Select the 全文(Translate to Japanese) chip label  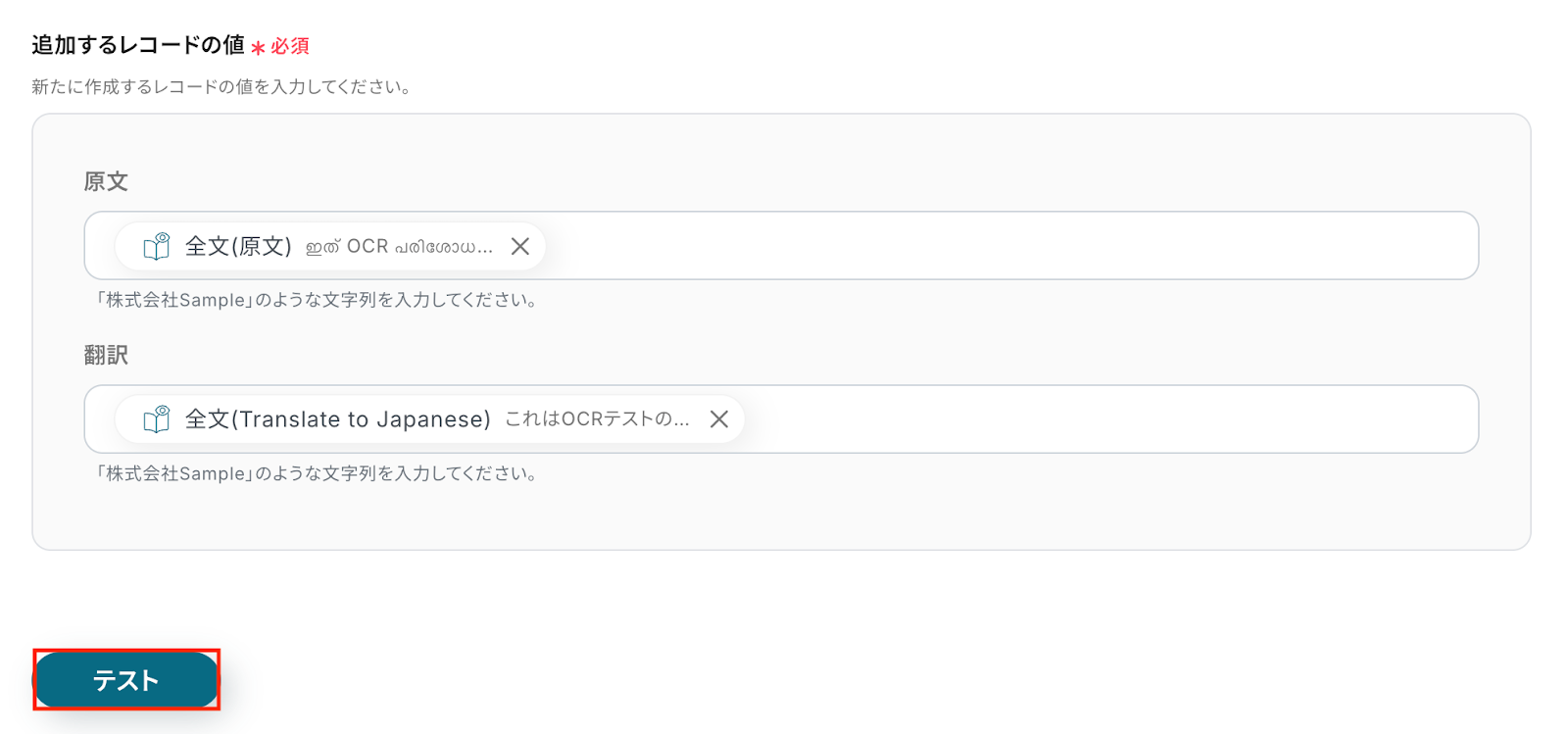tap(337, 419)
